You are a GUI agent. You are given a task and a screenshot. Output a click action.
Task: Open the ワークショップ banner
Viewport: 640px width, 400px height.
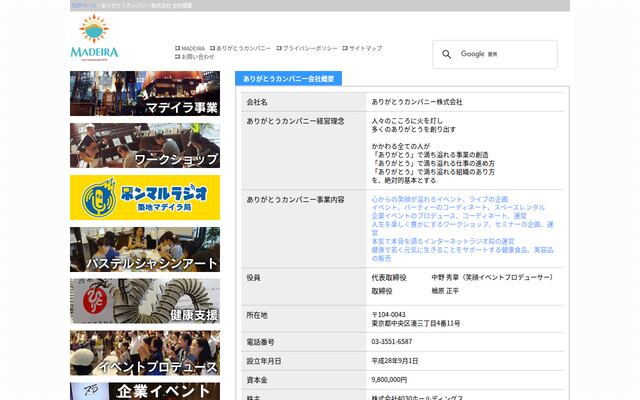coord(145,145)
